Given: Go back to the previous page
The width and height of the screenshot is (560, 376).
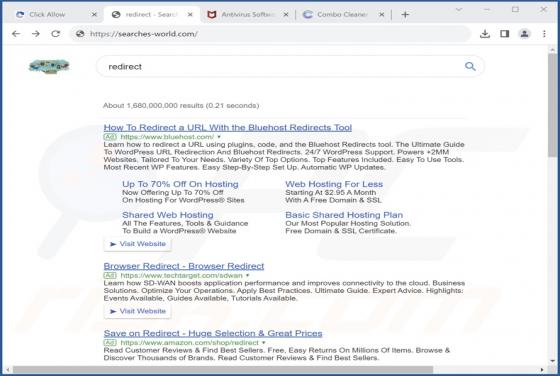Looking at the screenshot, I should 16,34.
